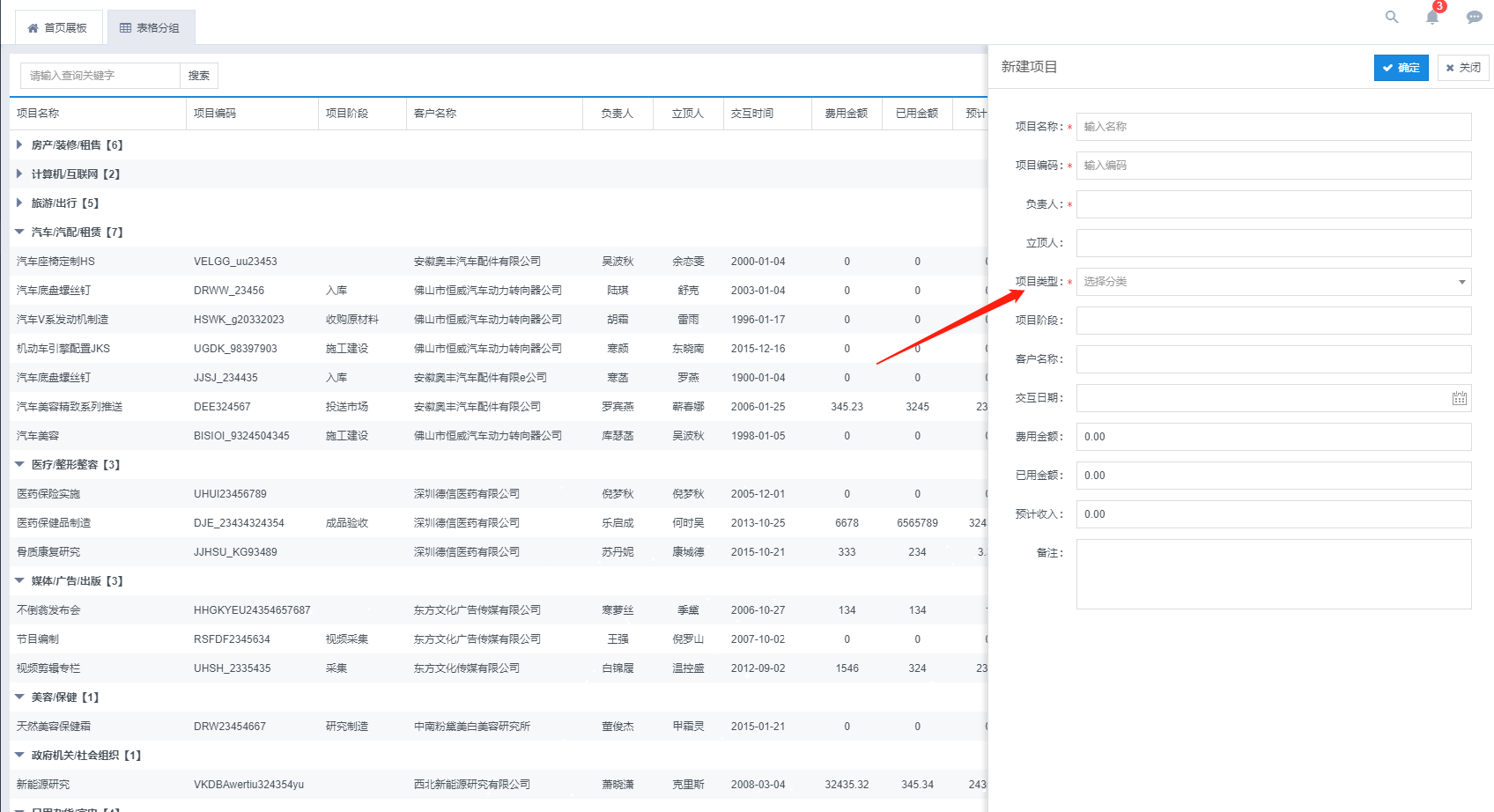Image resolution: width=1494 pixels, height=812 pixels.
Task: Select the 天然美容保健霜 row
Action: 499,727
